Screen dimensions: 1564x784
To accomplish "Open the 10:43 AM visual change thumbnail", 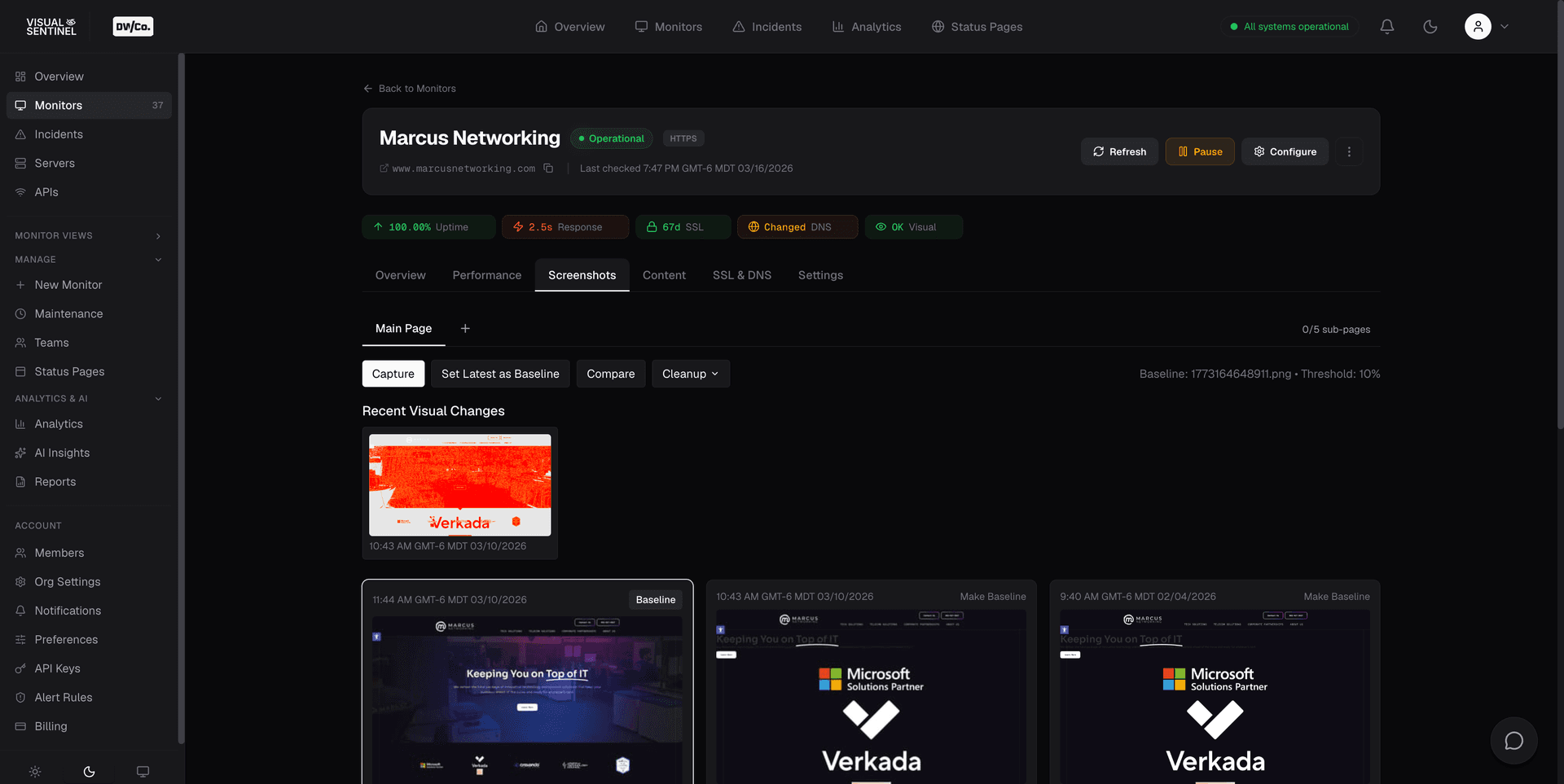I will pos(459,485).
